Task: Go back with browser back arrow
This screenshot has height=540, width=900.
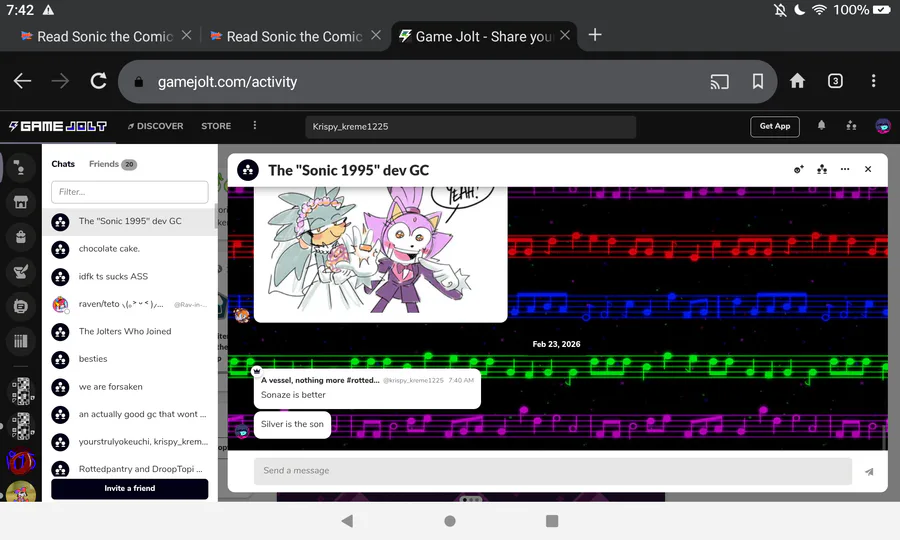Action: coord(22,81)
